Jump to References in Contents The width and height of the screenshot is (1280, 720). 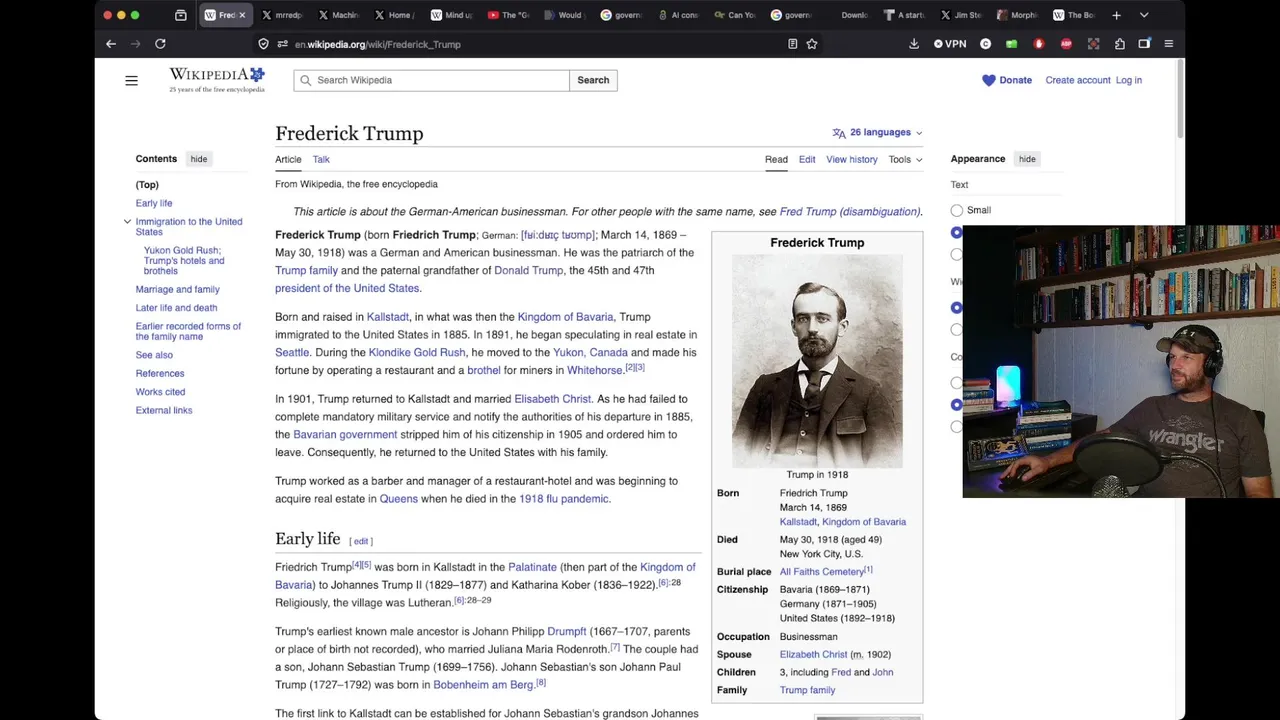point(160,373)
